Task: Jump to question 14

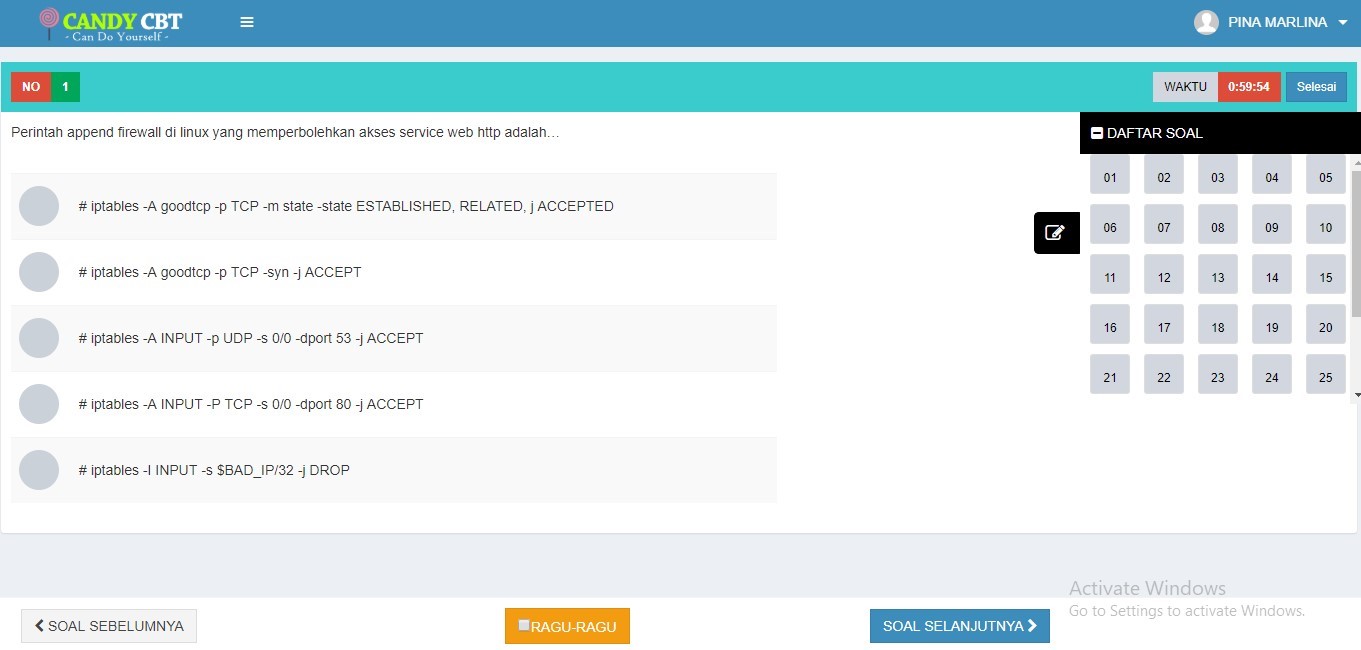Action: pyautogui.click(x=1272, y=276)
